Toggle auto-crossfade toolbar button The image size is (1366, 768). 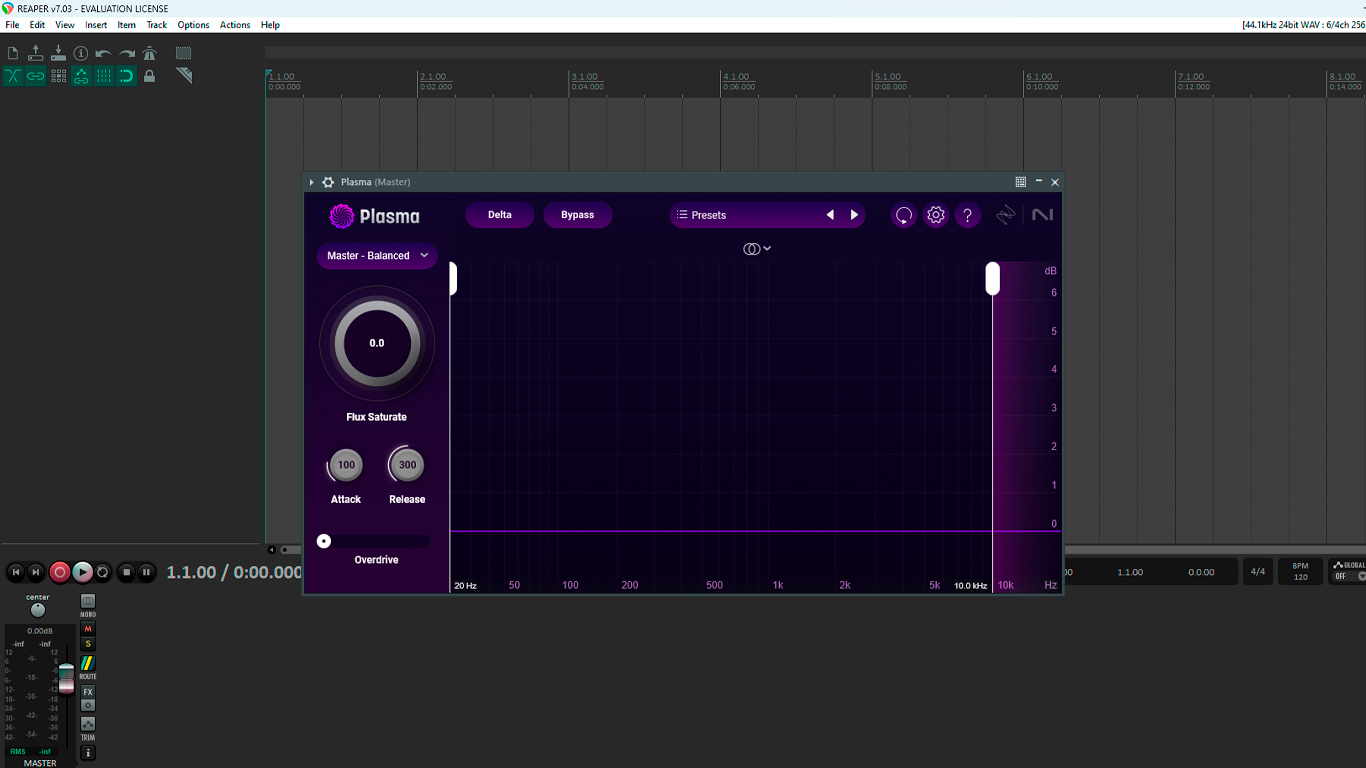click(13, 76)
